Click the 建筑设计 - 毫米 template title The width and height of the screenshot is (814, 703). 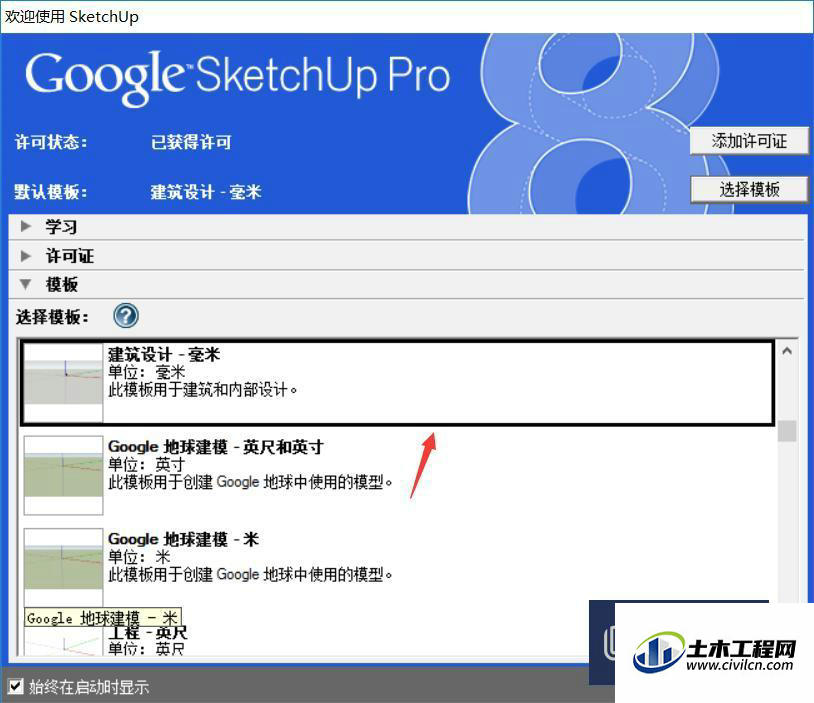[x=164, y=355]
